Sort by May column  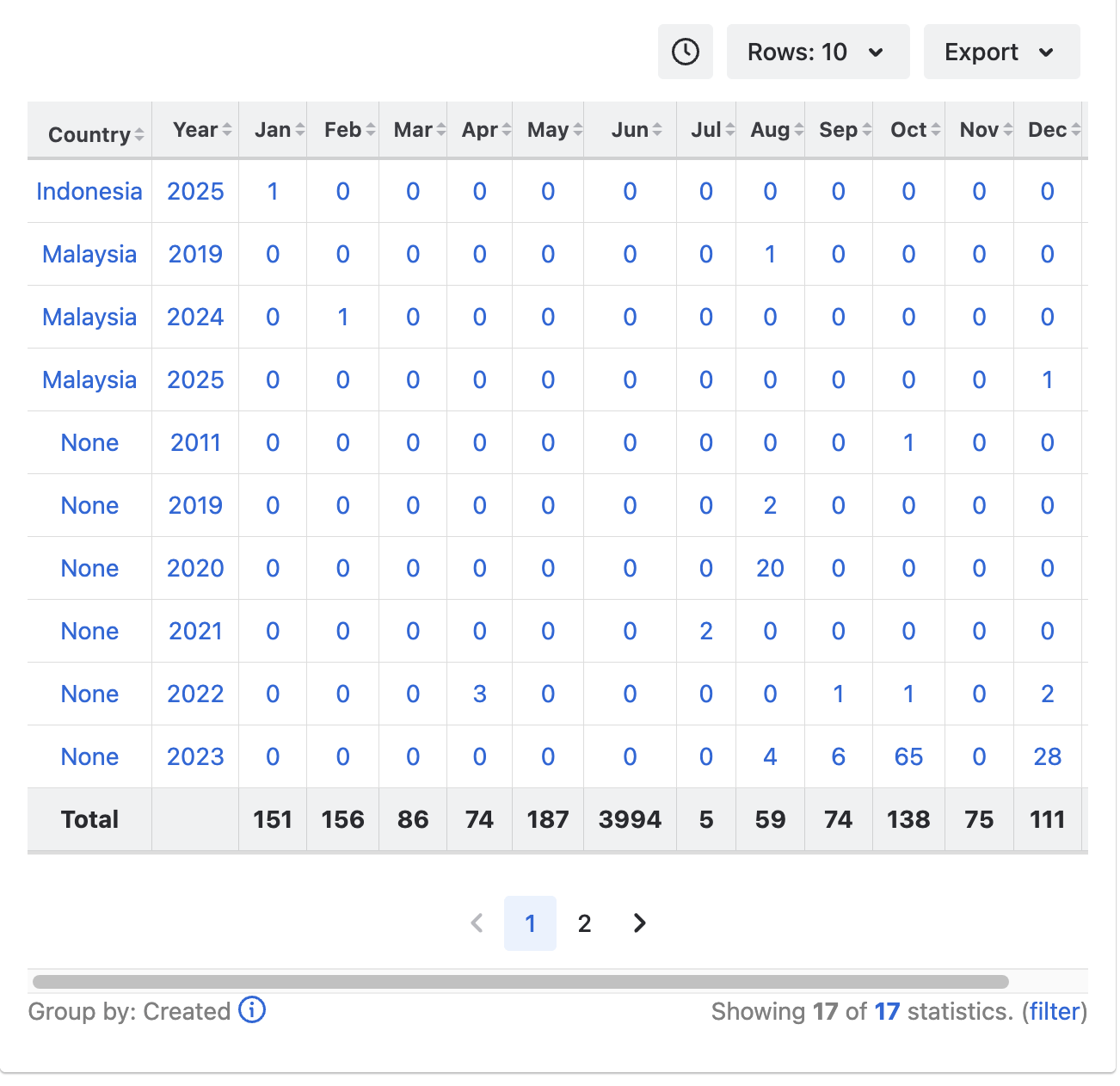coord(548,130)
